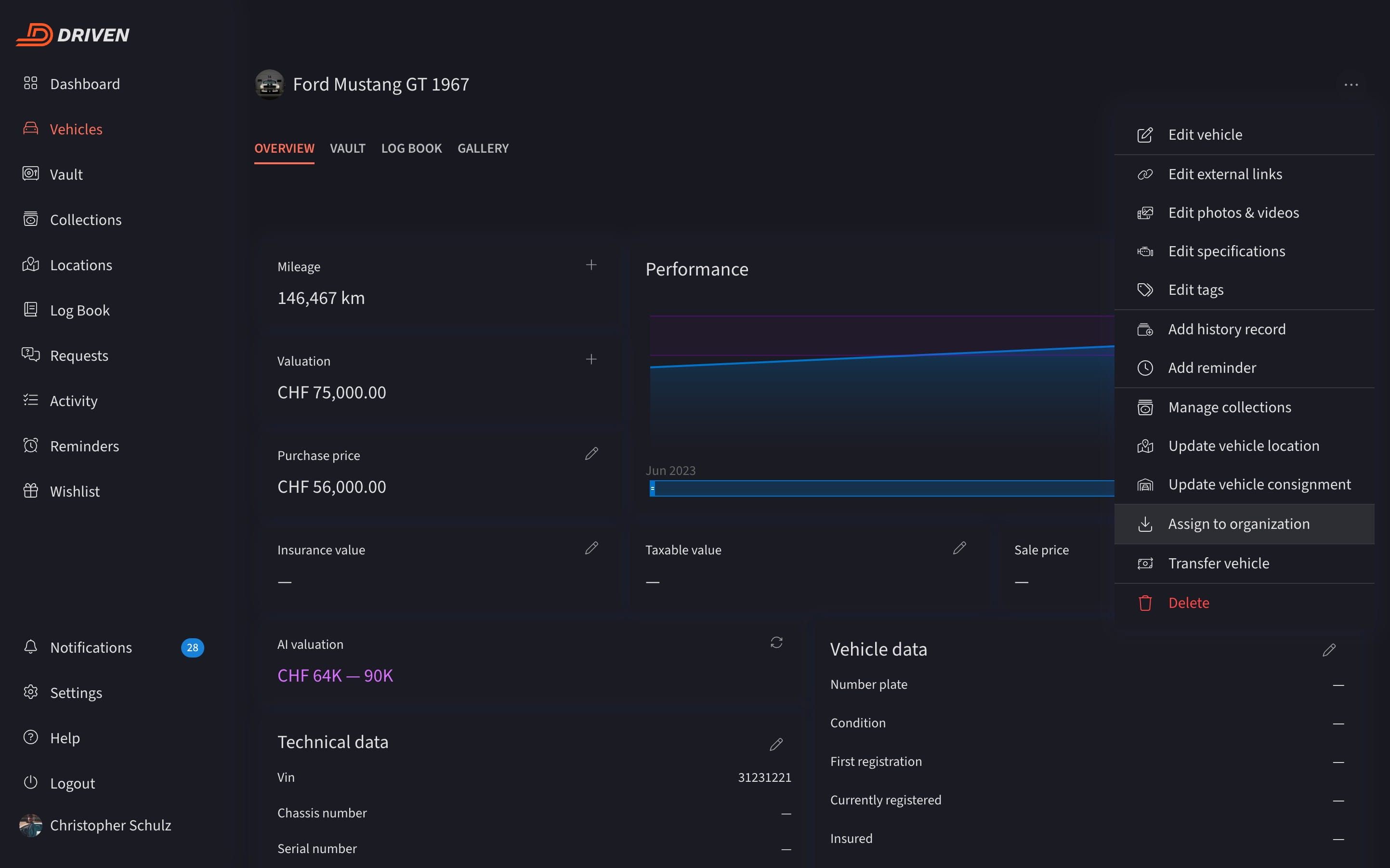This screenshot has width=1390, height=868.
Task: Edit Purchase price with pencil icon
Action: 591,454
